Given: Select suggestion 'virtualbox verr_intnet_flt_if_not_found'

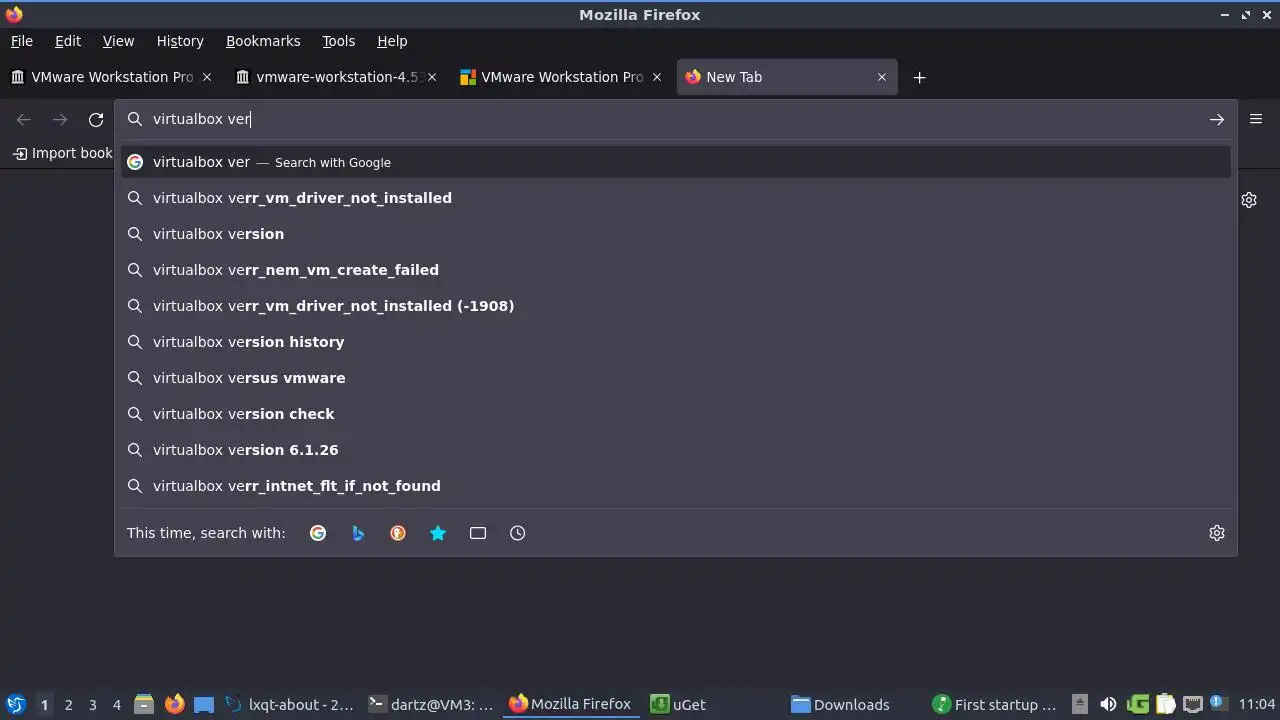Looking at the screenshot, I should click(x=676, y=486).
